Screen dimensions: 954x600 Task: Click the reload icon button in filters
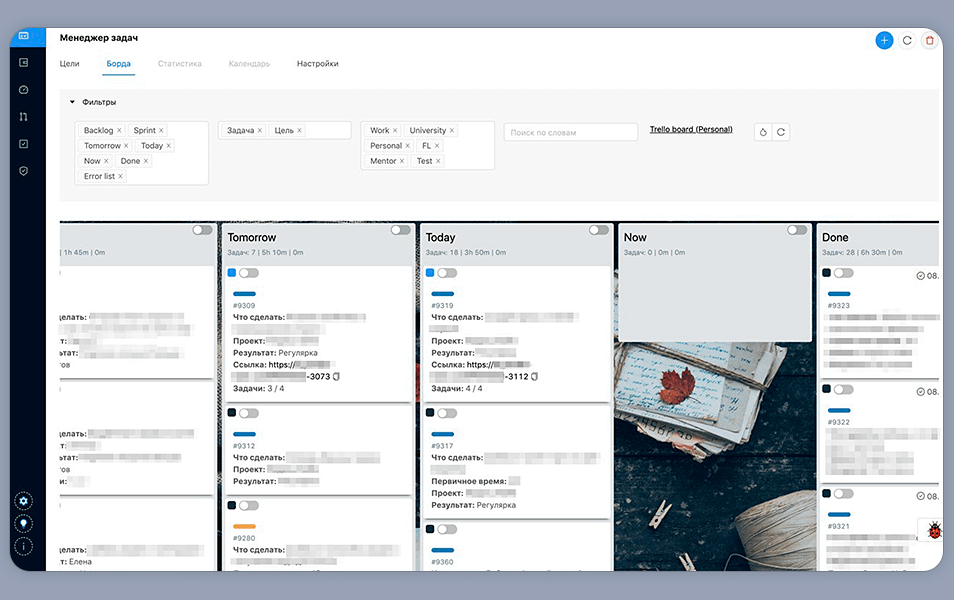781,132
